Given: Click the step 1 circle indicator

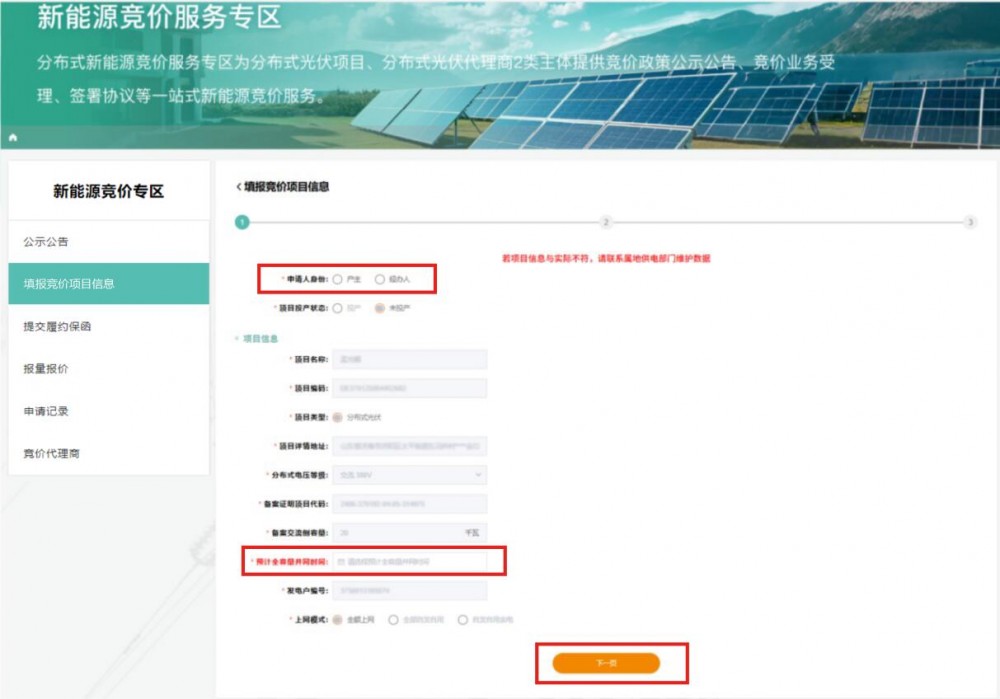Looking at the screenshot, I should tap(242, 222).
